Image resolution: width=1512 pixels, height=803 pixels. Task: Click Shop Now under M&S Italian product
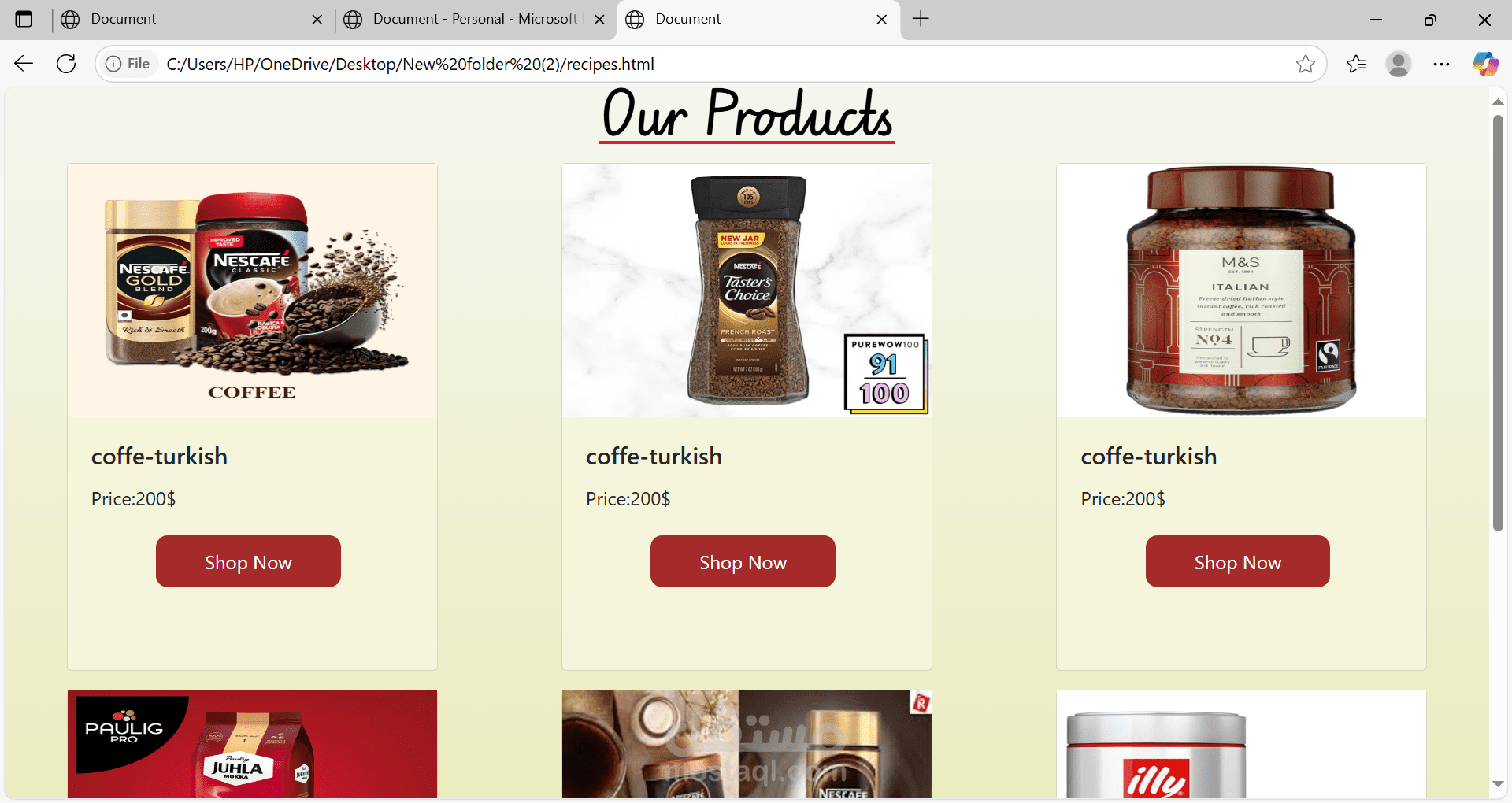(1237, 561)
